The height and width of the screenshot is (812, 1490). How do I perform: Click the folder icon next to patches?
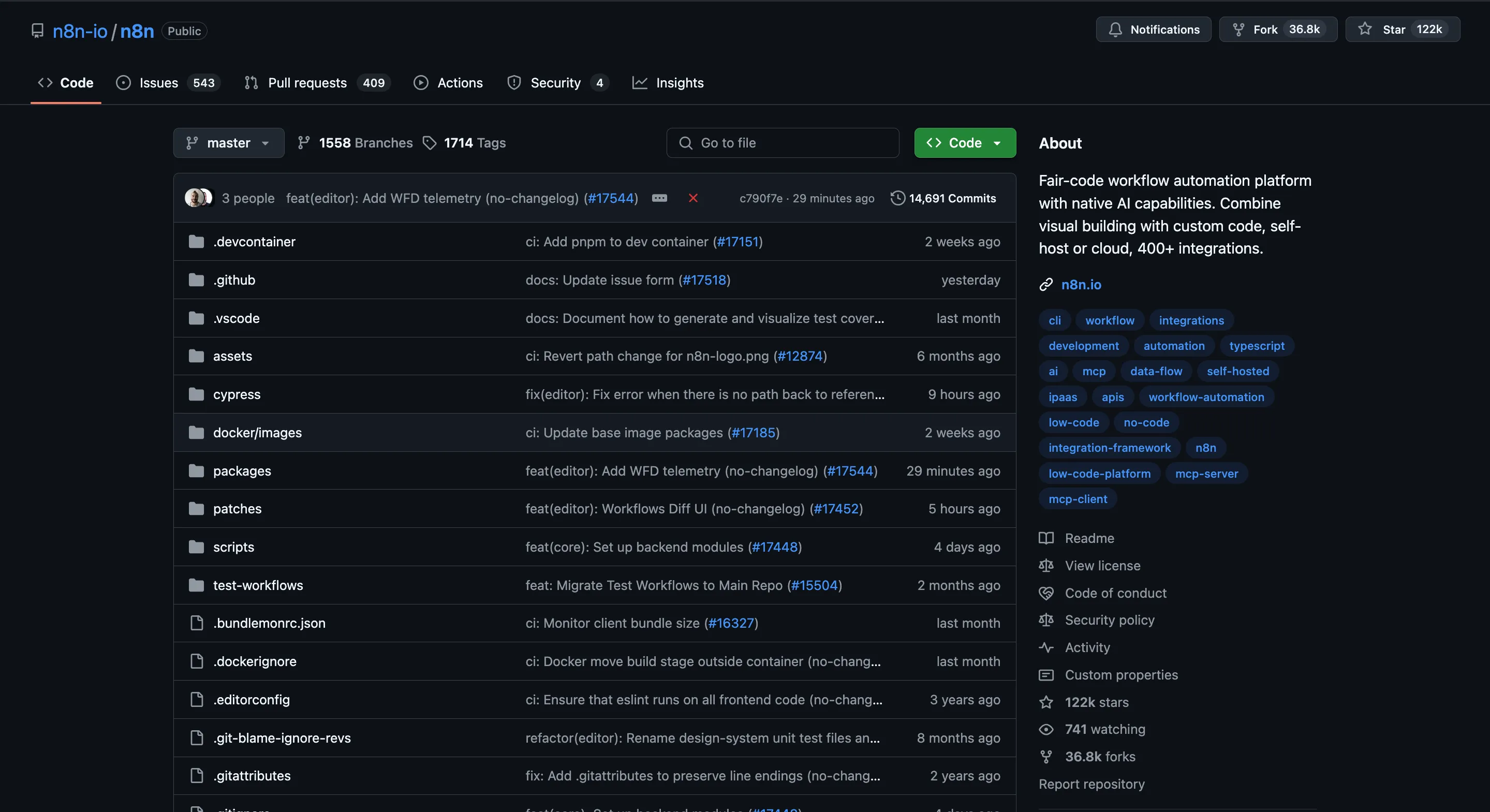[x=196, y=509]
